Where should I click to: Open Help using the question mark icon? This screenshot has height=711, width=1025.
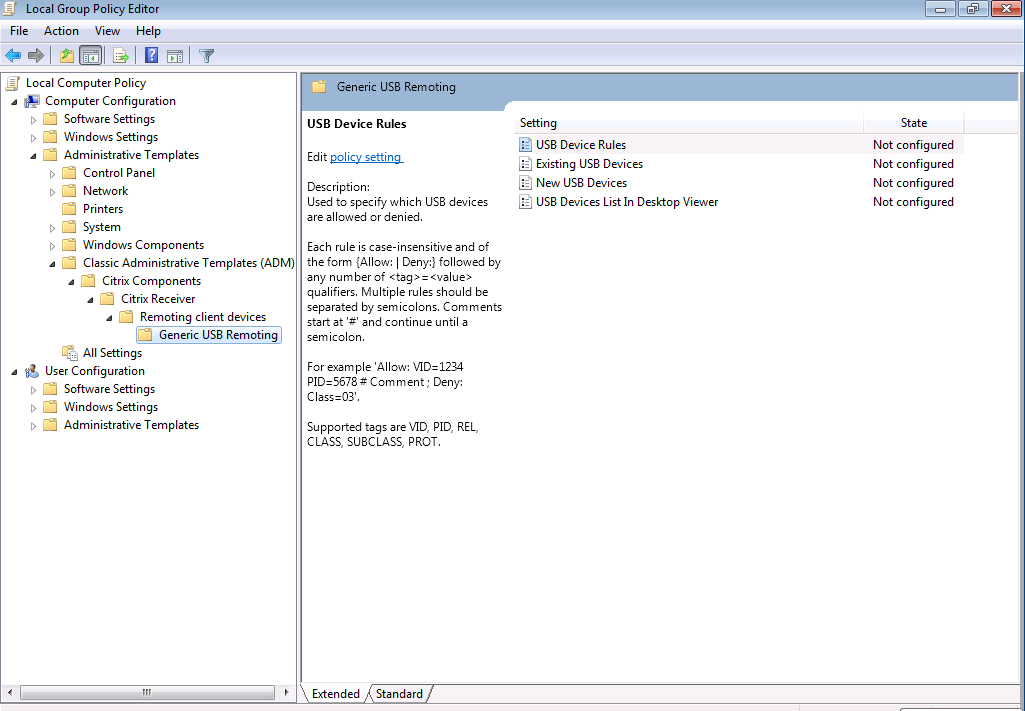coord(151,55)
